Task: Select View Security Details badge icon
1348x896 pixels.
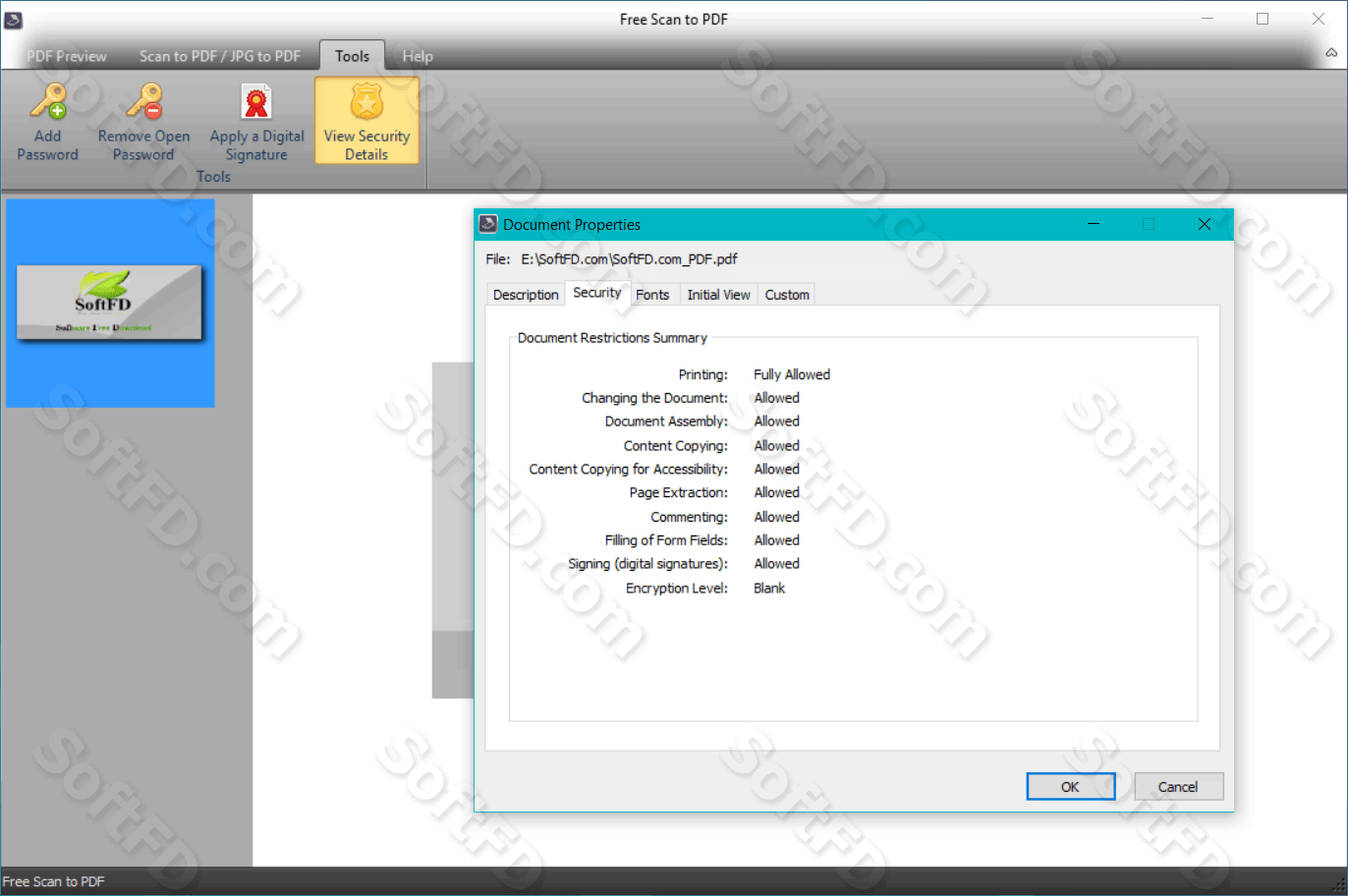Action: click(x=366, y=100)
